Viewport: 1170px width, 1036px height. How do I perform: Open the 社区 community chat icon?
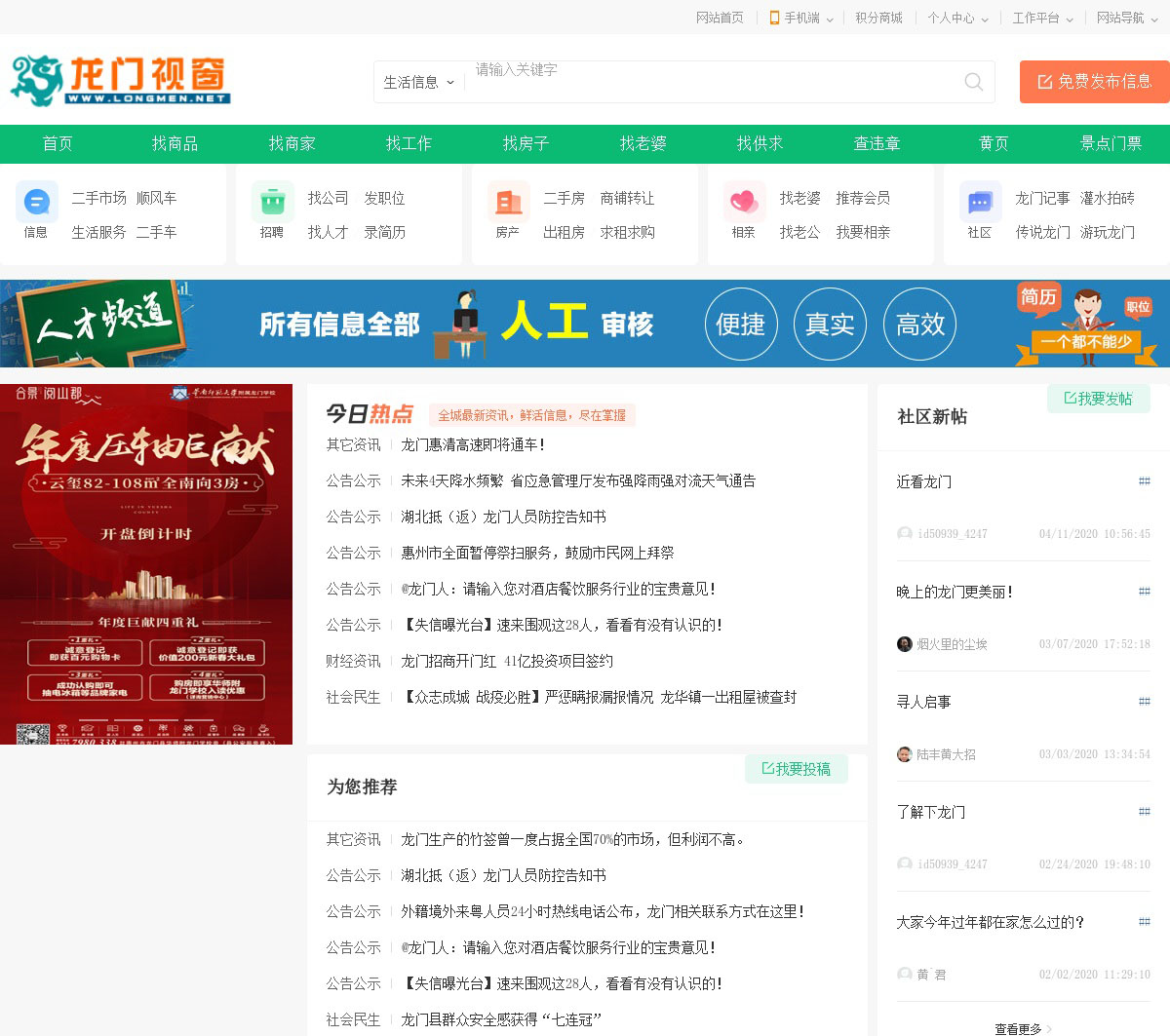pos(980,203)
